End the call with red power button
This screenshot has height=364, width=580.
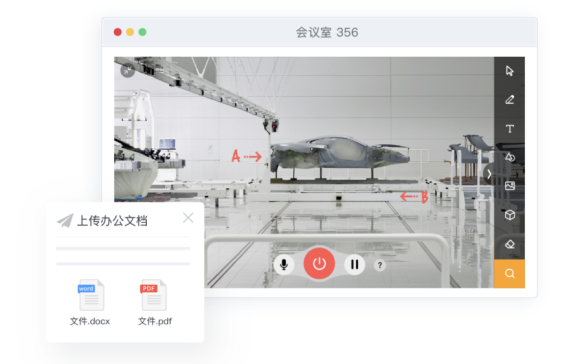319,264
